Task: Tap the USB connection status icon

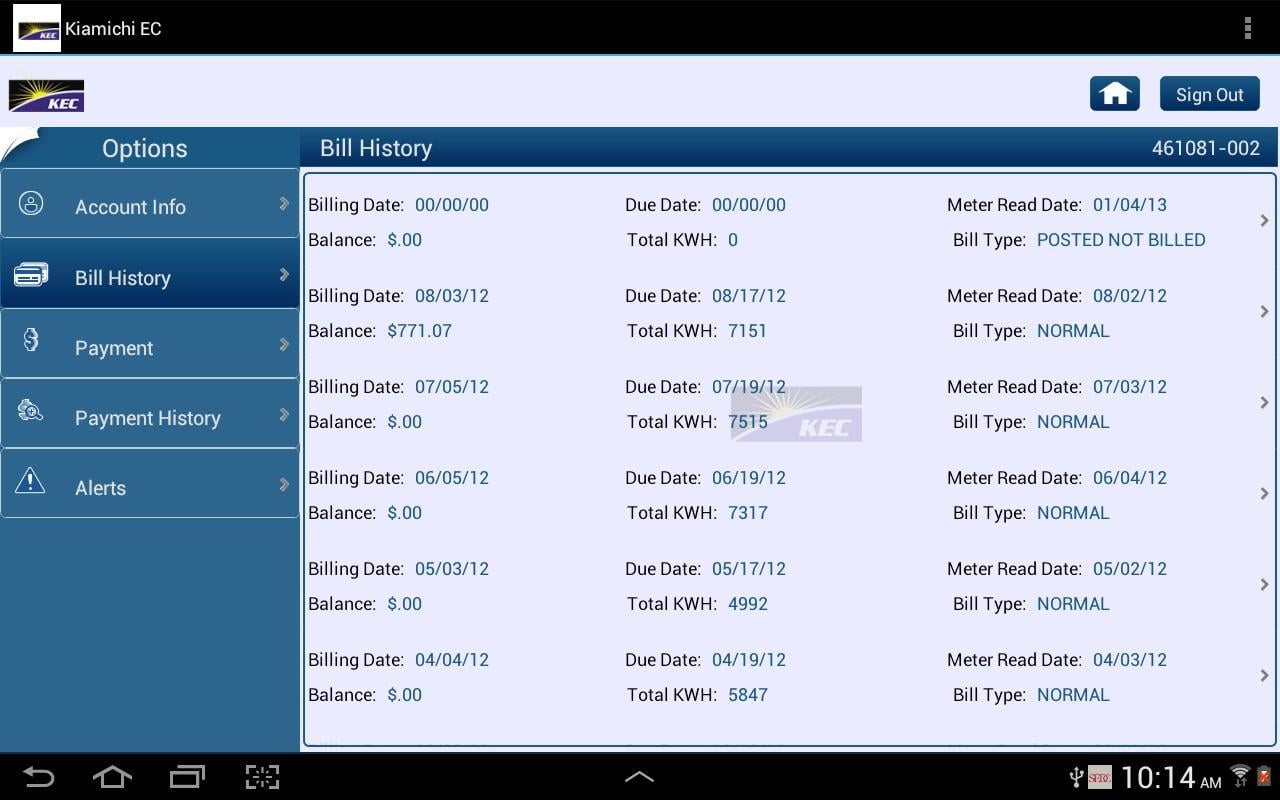Action: click(x=1076, y=777)
